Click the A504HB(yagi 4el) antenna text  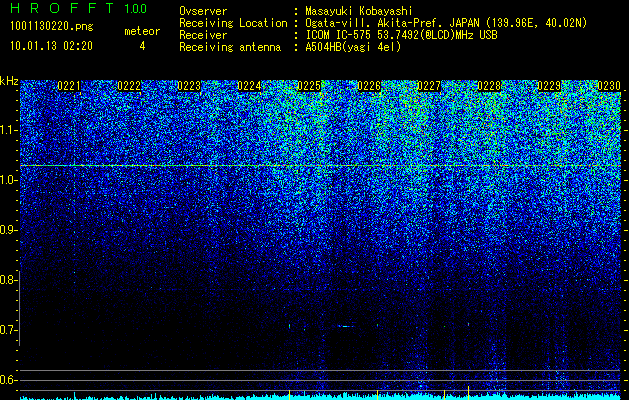pyautogui.click(x=353, y=47)
